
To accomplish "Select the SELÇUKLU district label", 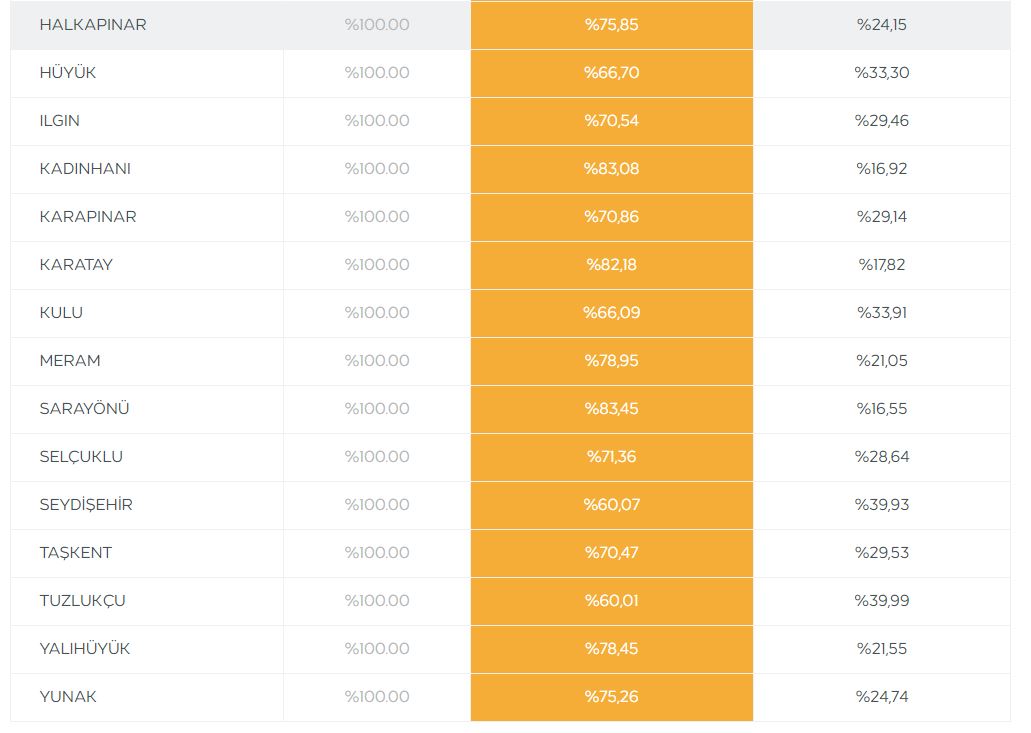I will [x=81, y=457].
